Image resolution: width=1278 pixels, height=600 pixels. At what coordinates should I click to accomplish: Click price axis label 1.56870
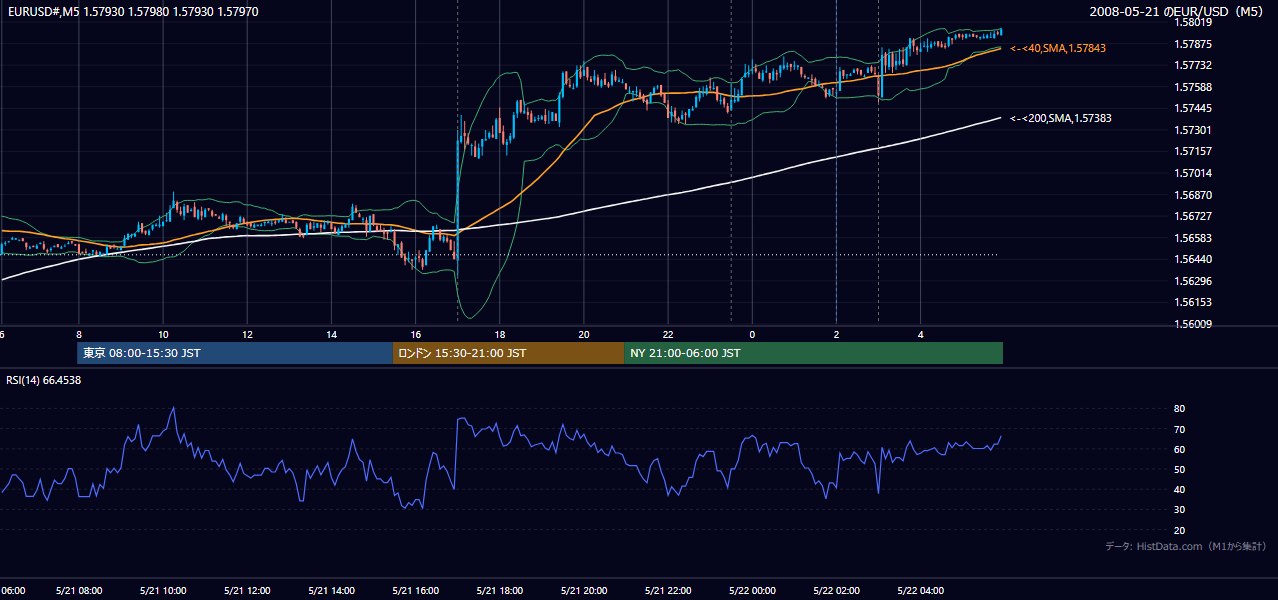click(1191, 195)
